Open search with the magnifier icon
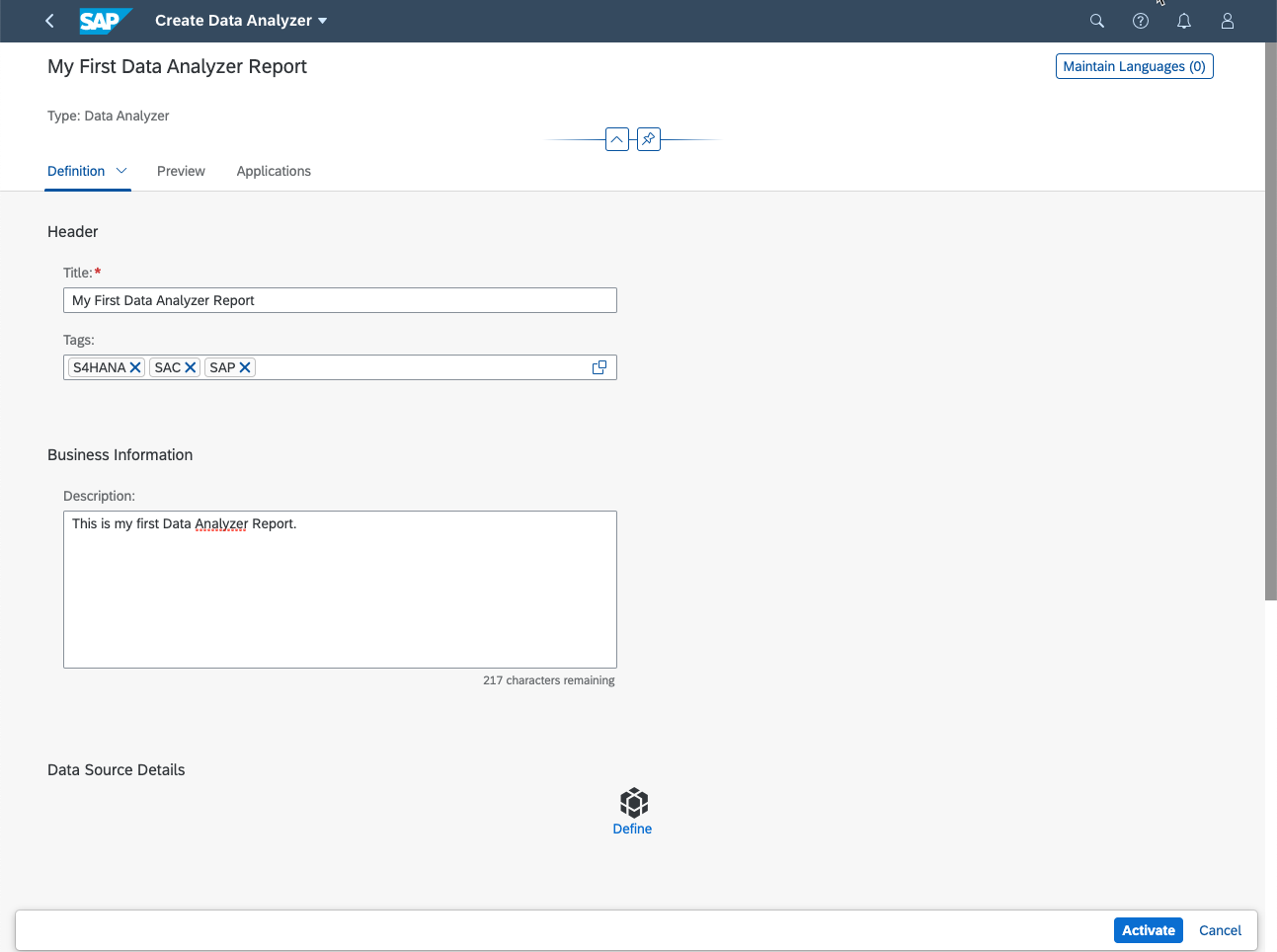1277x952 pixels. tap(1096, 21)
